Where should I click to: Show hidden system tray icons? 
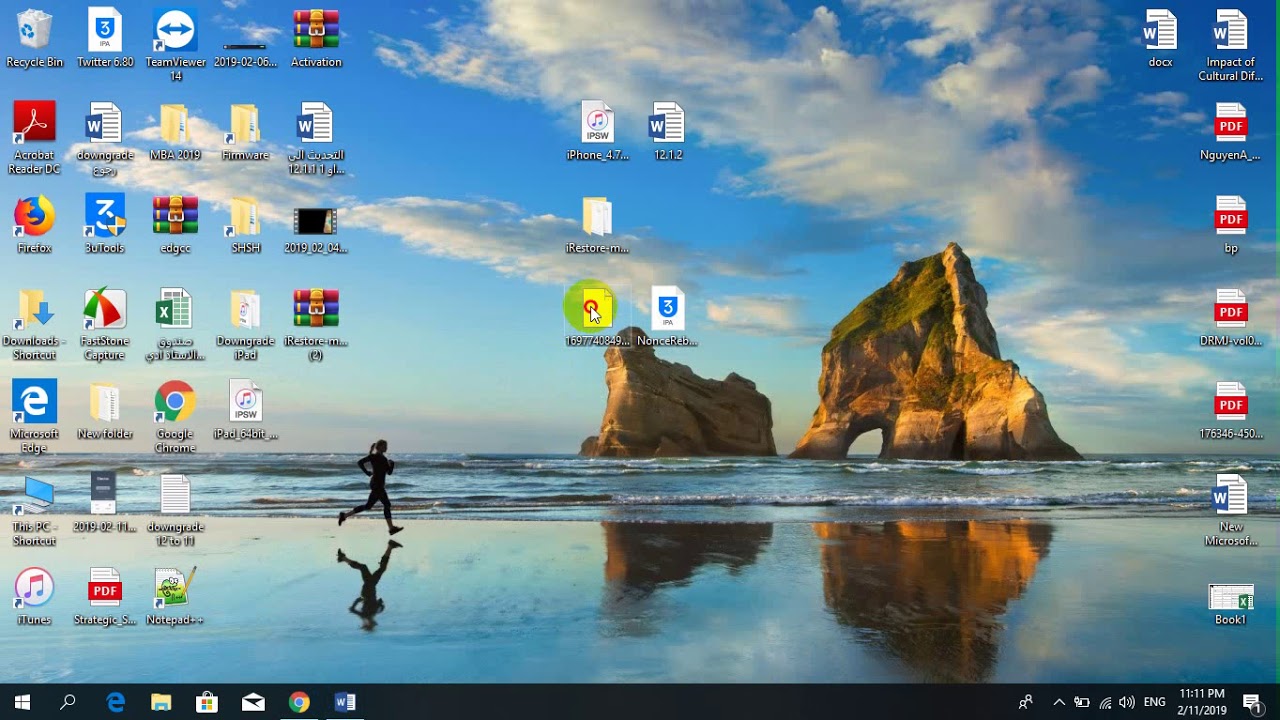coord(1059,702)
